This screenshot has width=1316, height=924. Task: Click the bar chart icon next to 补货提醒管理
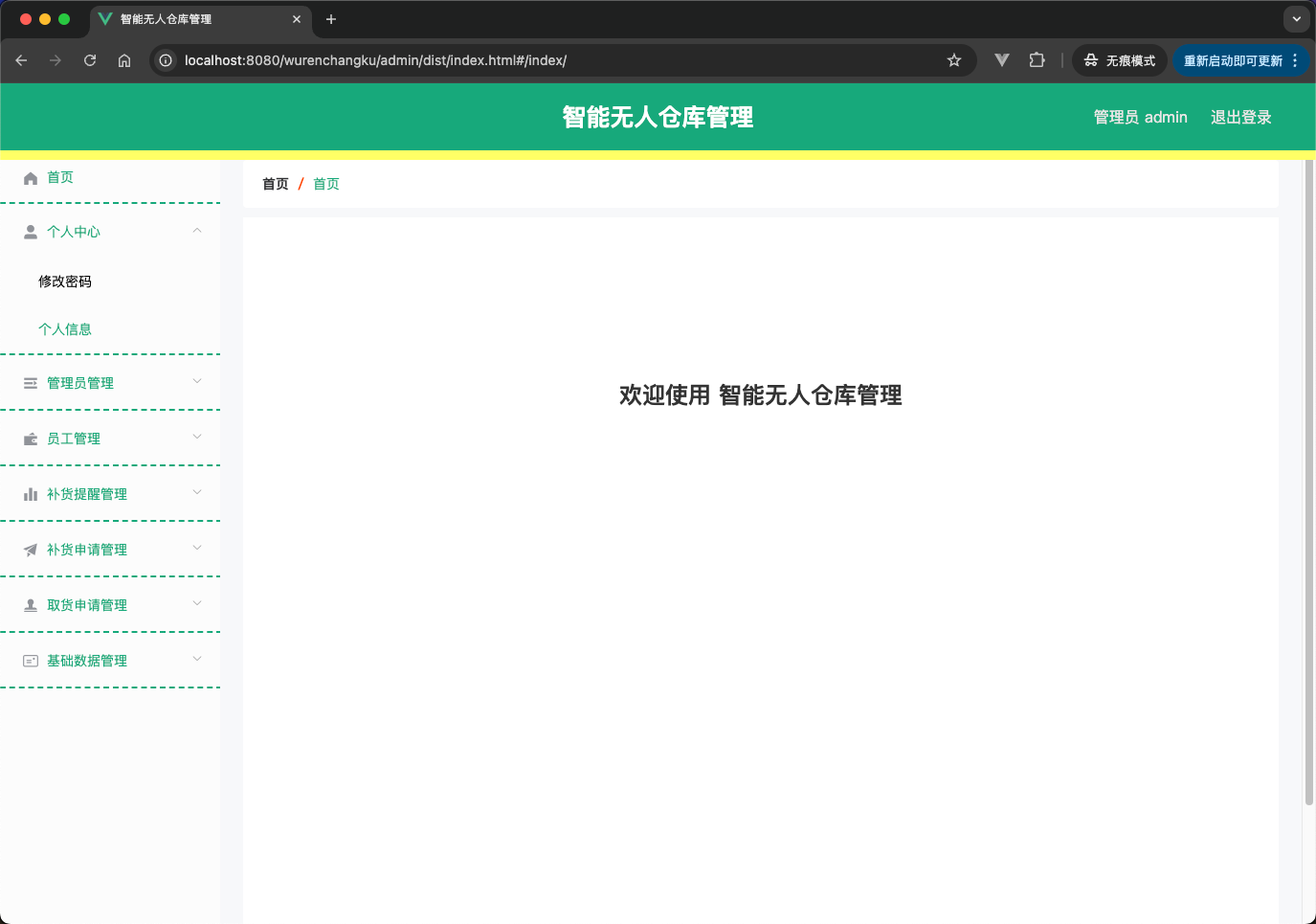[31, 494]
